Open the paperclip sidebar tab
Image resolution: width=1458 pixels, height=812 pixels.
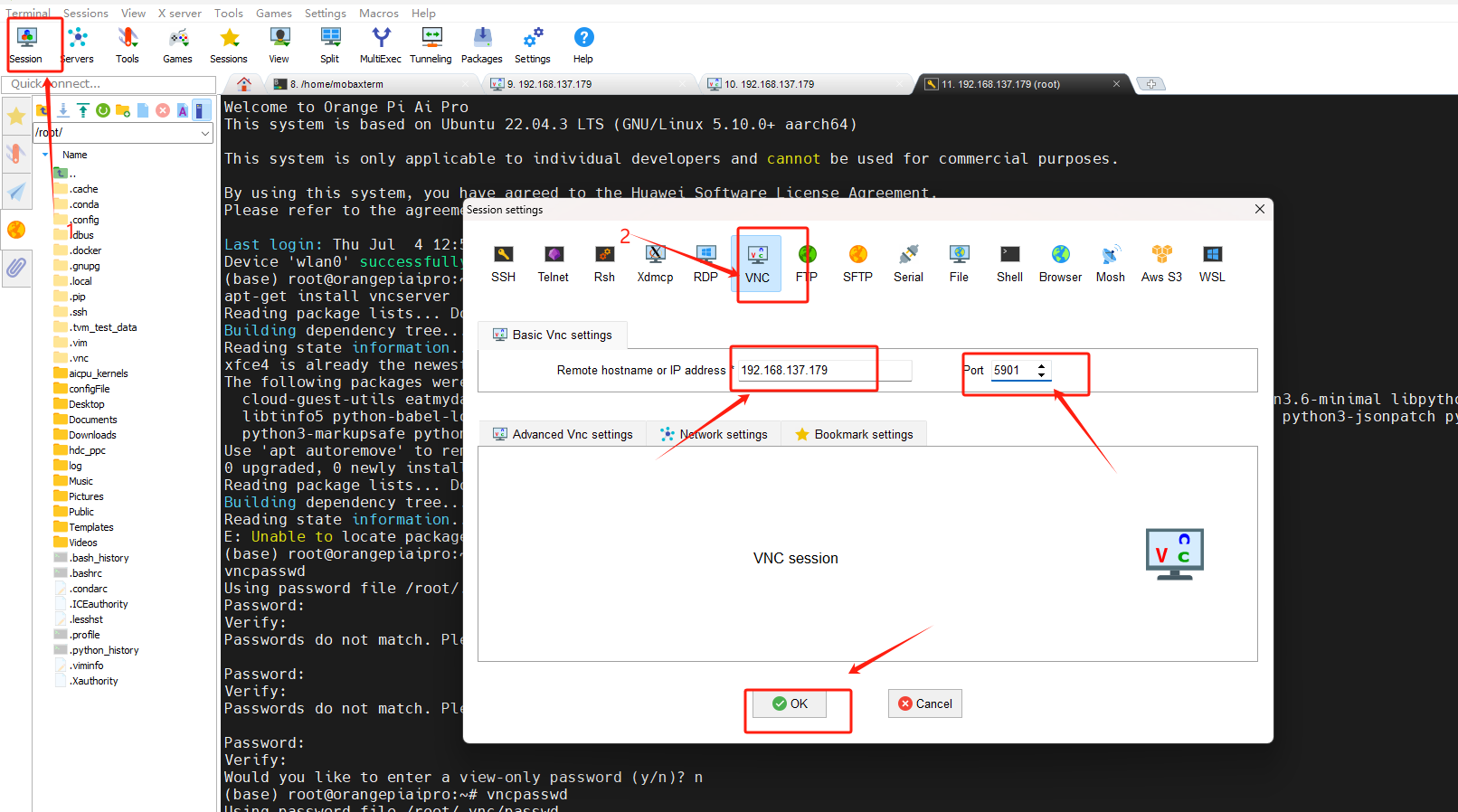pyautogui.click(x=16, y=268)
